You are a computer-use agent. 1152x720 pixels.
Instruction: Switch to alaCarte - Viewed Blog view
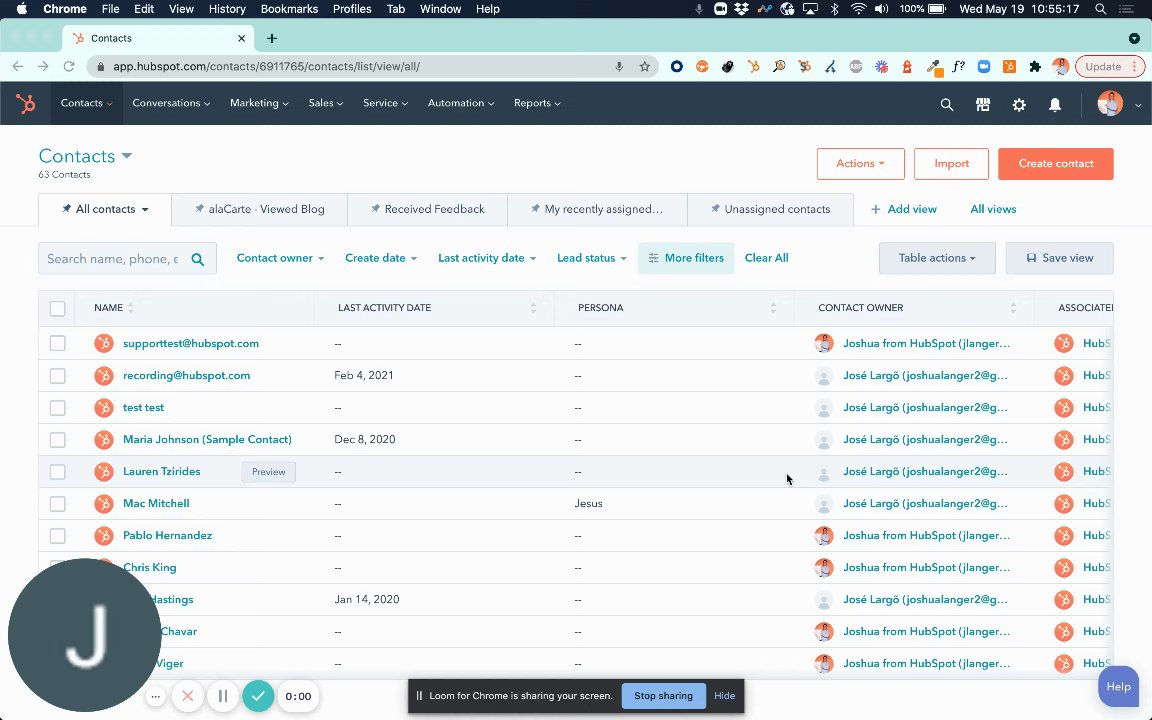[x=259, y=209]
